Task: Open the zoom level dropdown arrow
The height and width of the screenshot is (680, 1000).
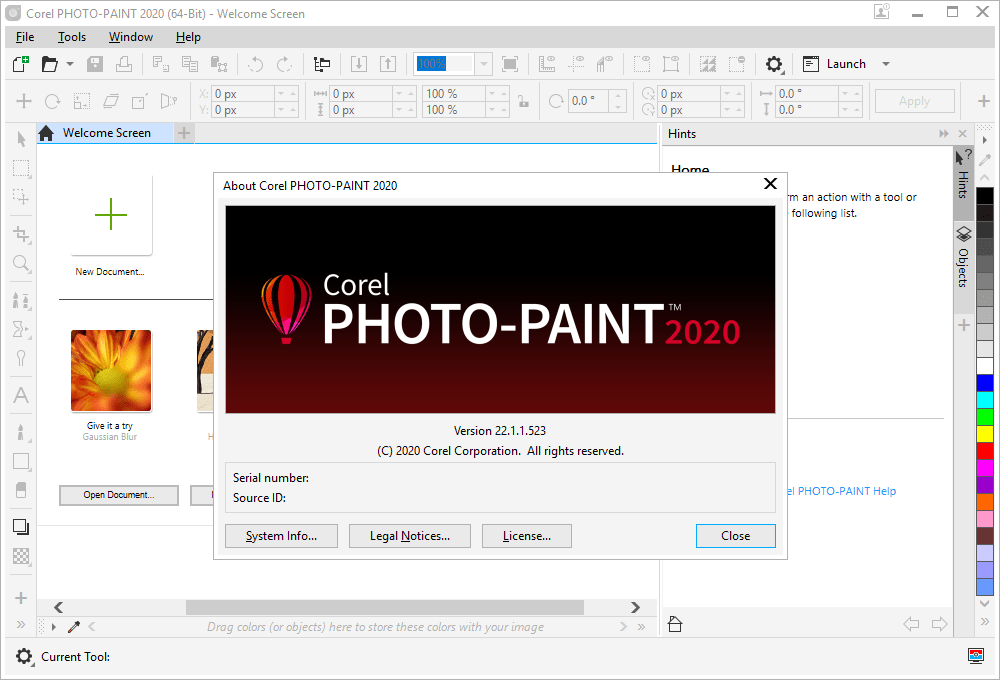Action: tap(484, 64)
